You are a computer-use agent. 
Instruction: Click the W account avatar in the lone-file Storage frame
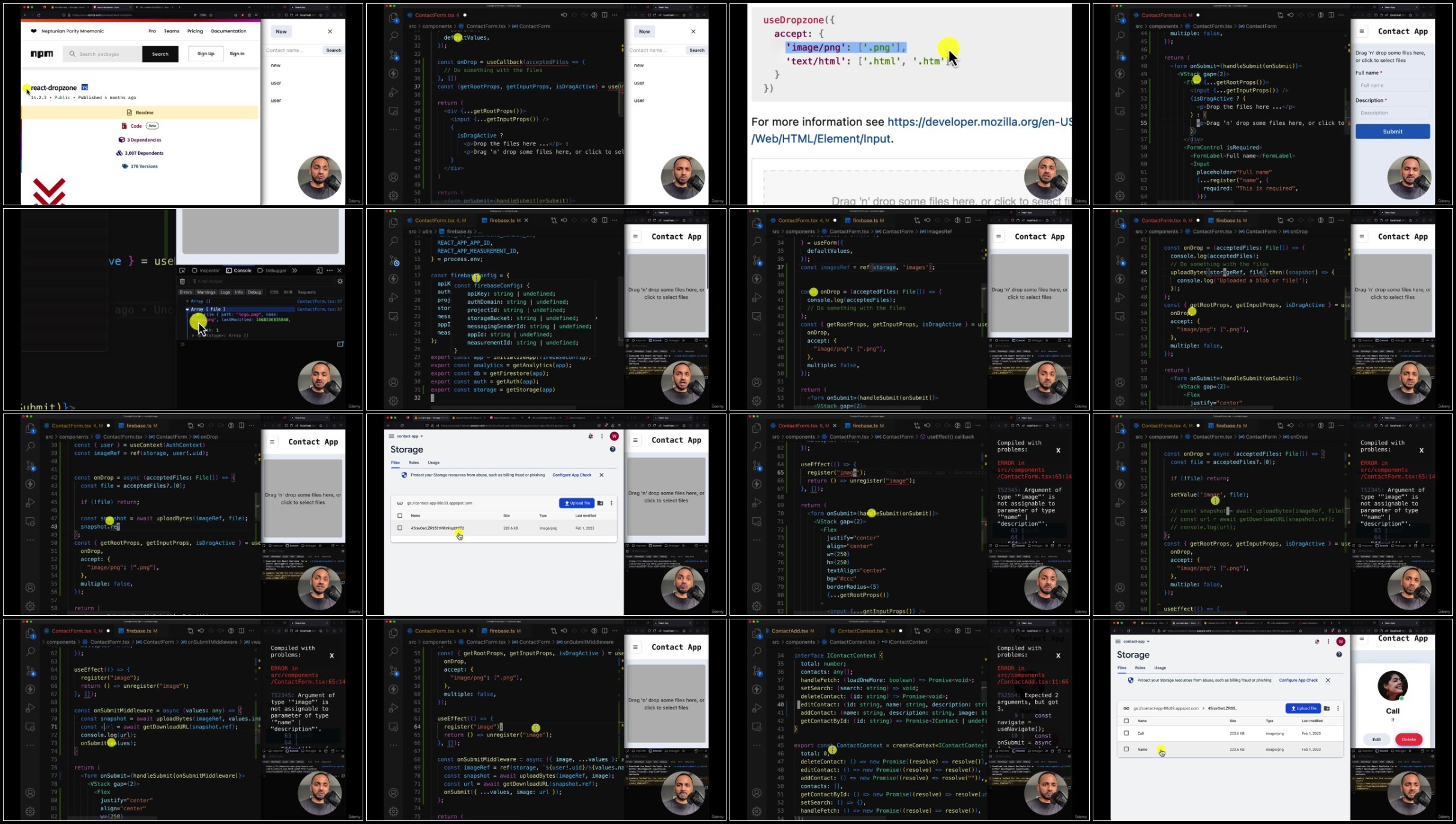click(614, 436)
